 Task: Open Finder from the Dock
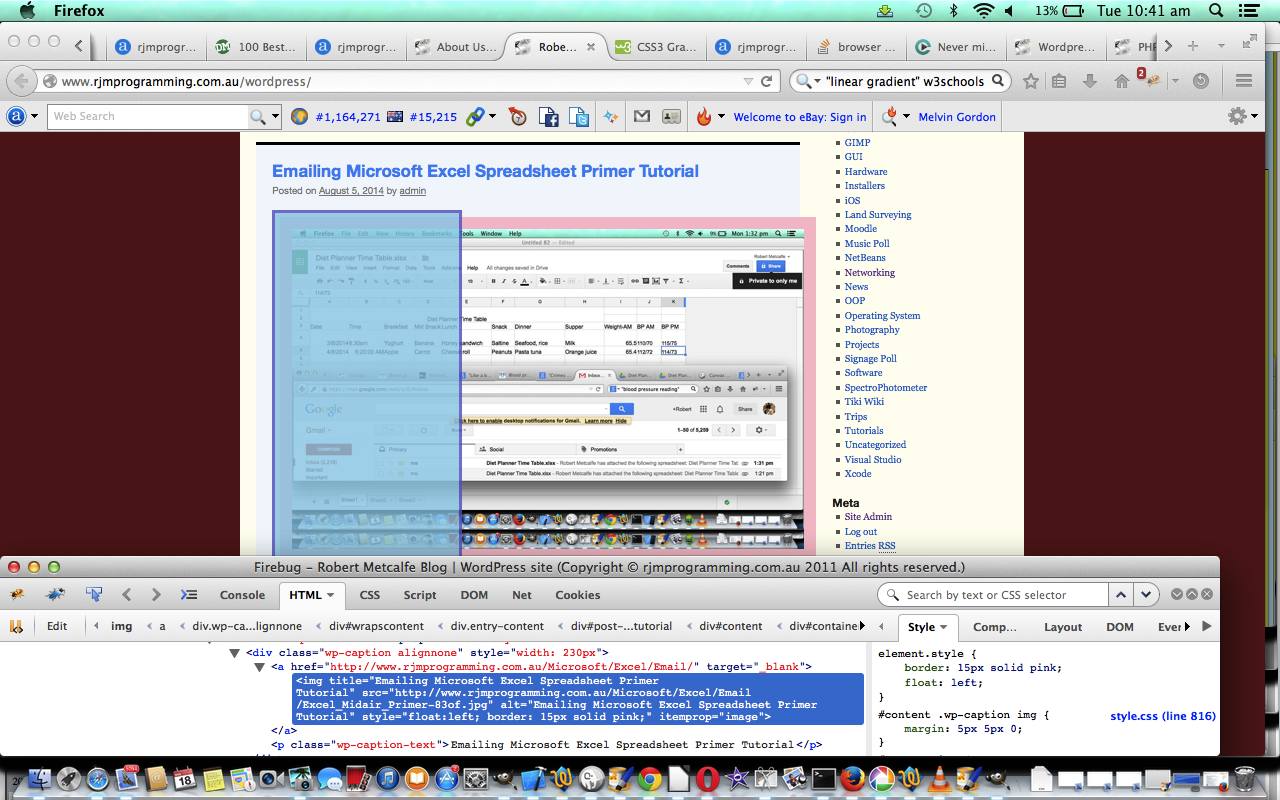tap(39, 778)
